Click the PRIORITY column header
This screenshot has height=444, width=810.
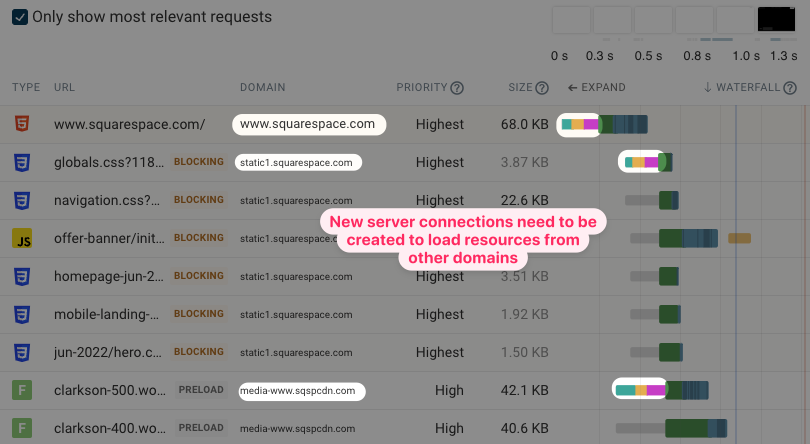pos(422,87)
